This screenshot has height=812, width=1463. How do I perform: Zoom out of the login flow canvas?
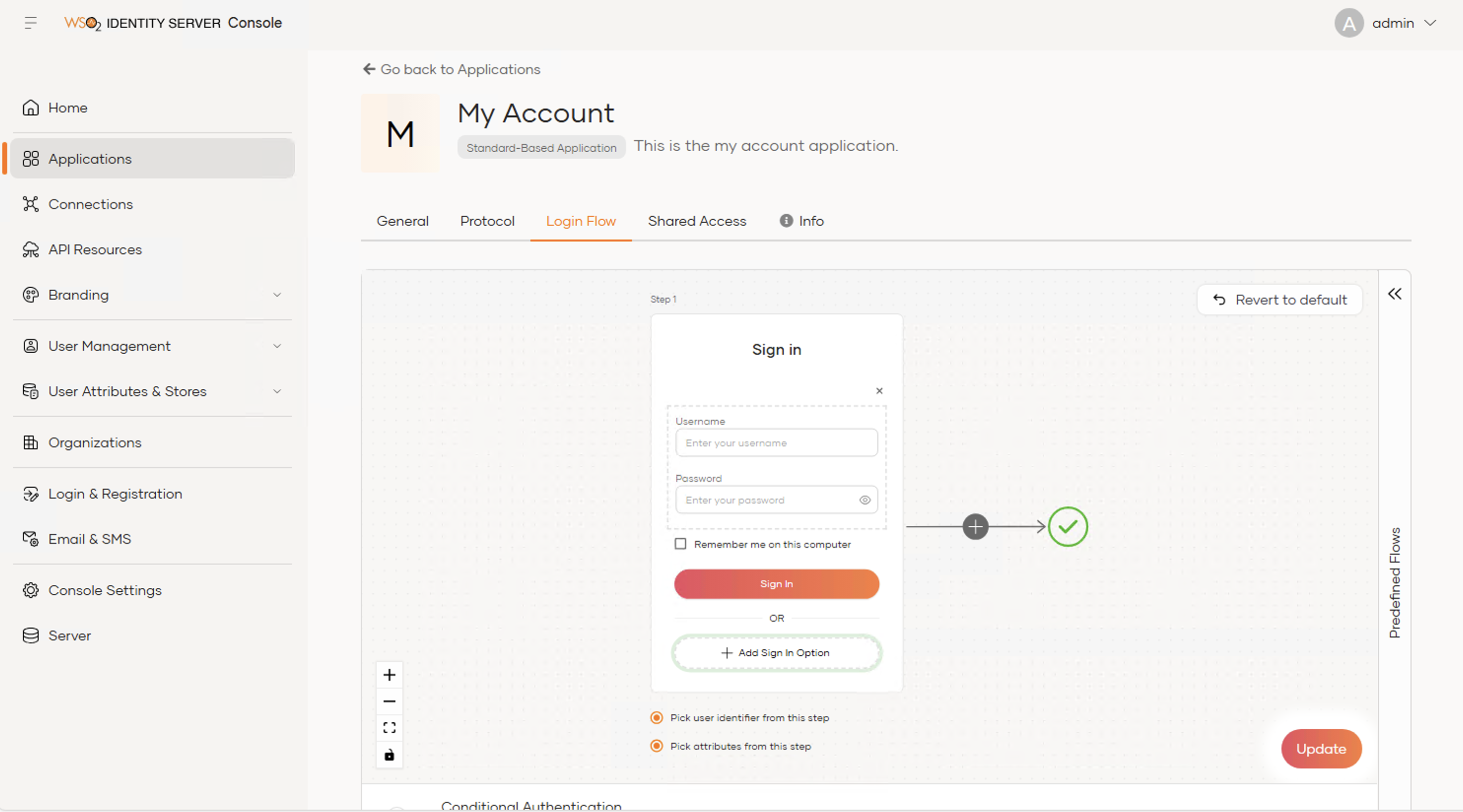pos(389,701)
